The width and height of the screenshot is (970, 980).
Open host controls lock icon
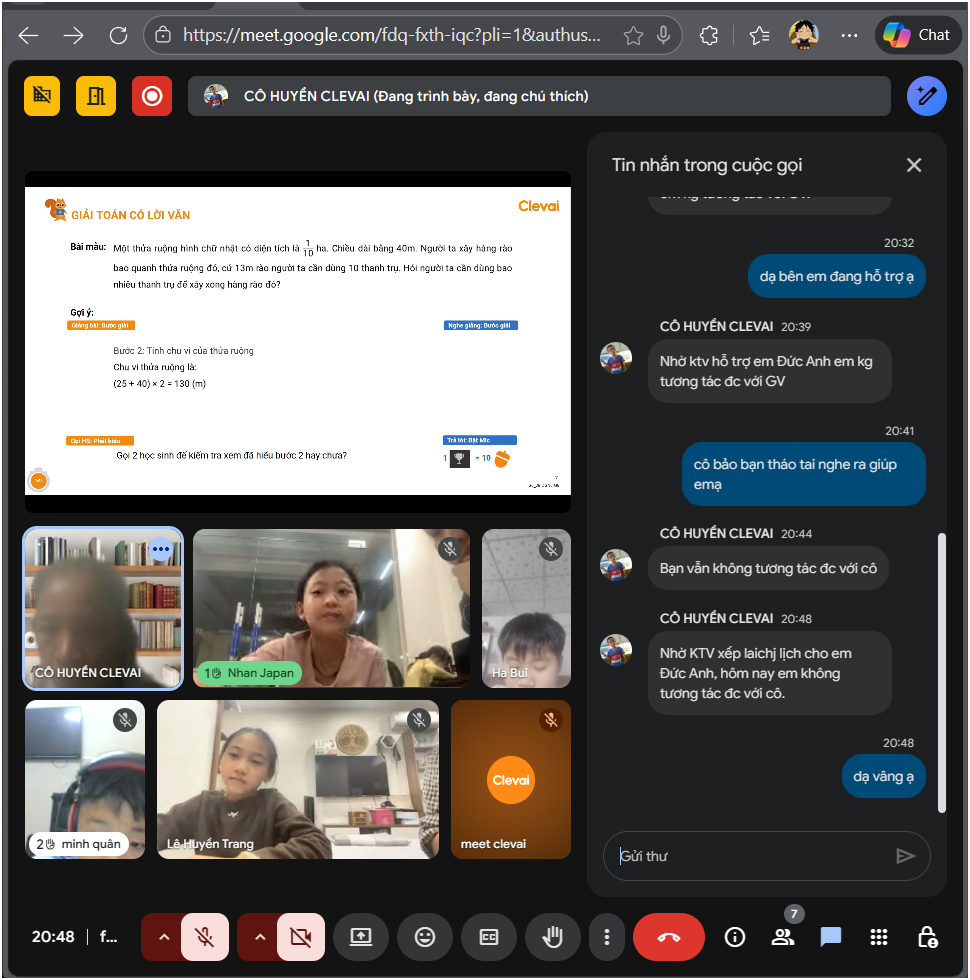[927, 937]
